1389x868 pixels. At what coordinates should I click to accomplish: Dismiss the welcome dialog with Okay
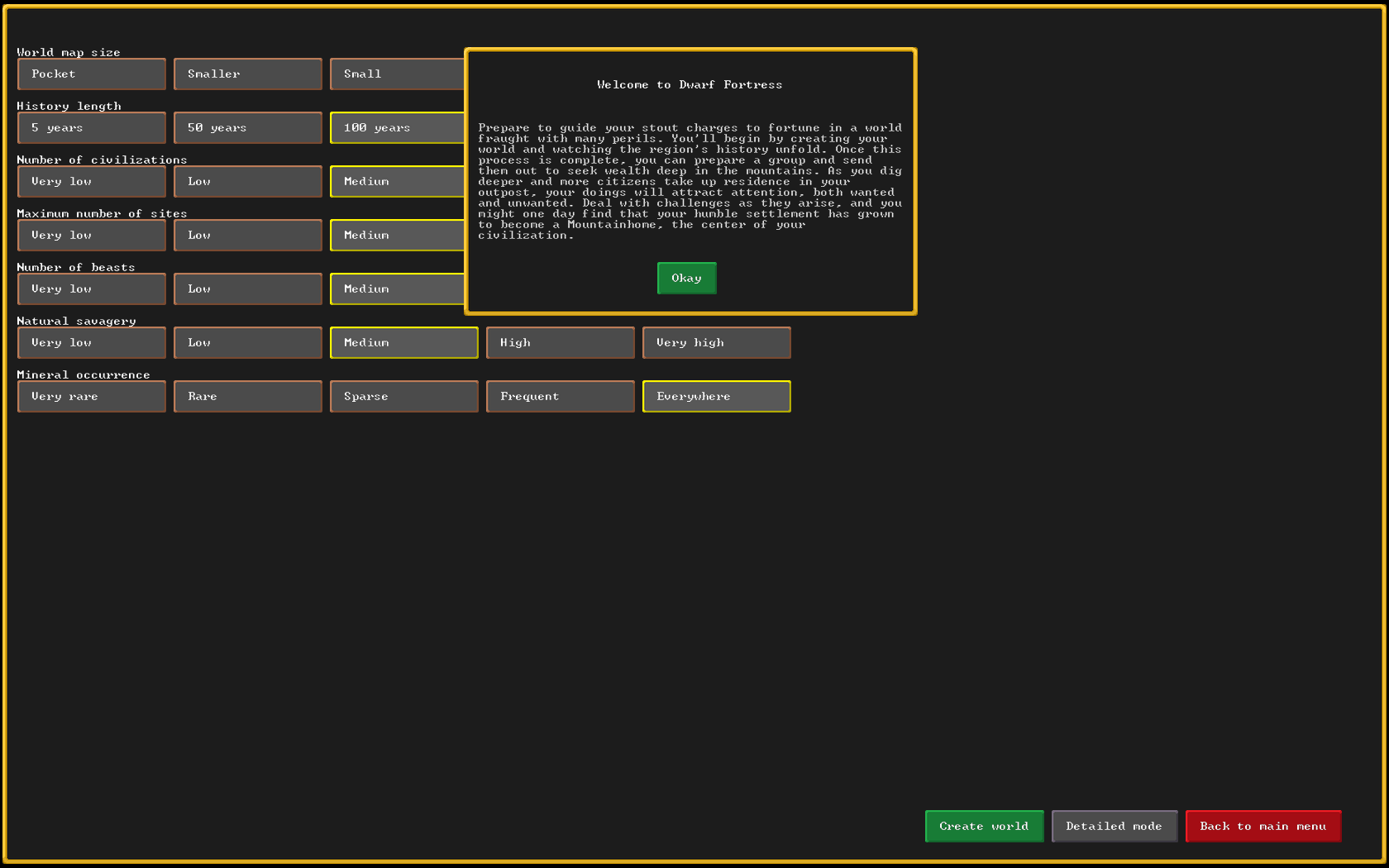click(686, 279)
